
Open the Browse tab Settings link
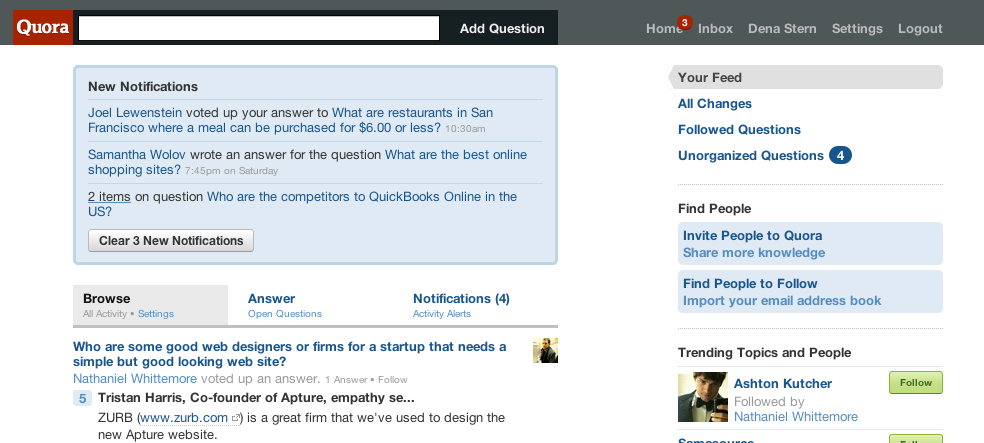click(x=156, y=314)
